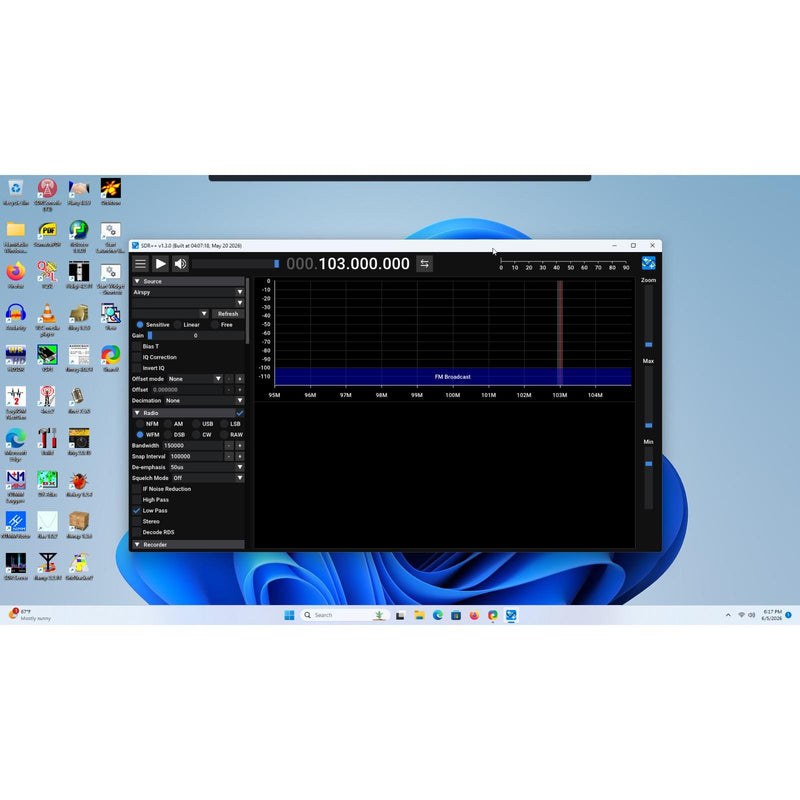Click the SDR++ taskbar icon
Screen dimensions: 800x800
click(511, 615)
